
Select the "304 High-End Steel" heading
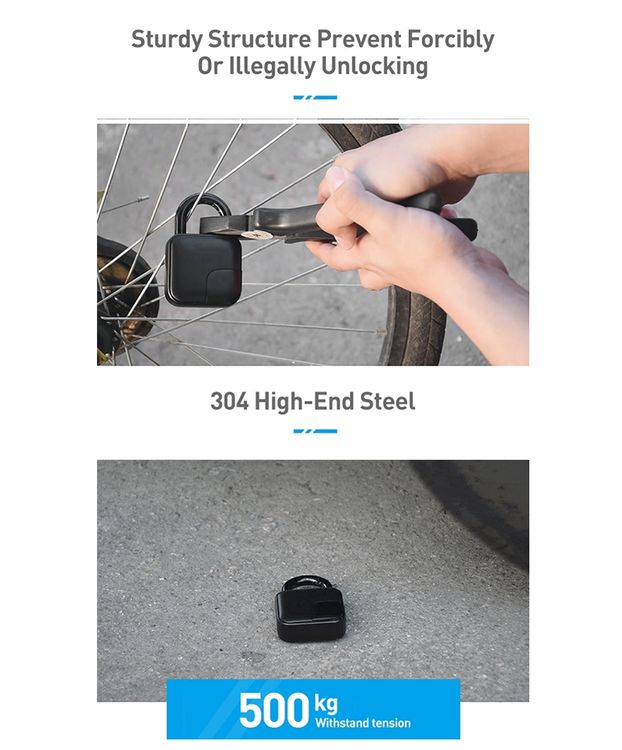[x=312, y=401]
